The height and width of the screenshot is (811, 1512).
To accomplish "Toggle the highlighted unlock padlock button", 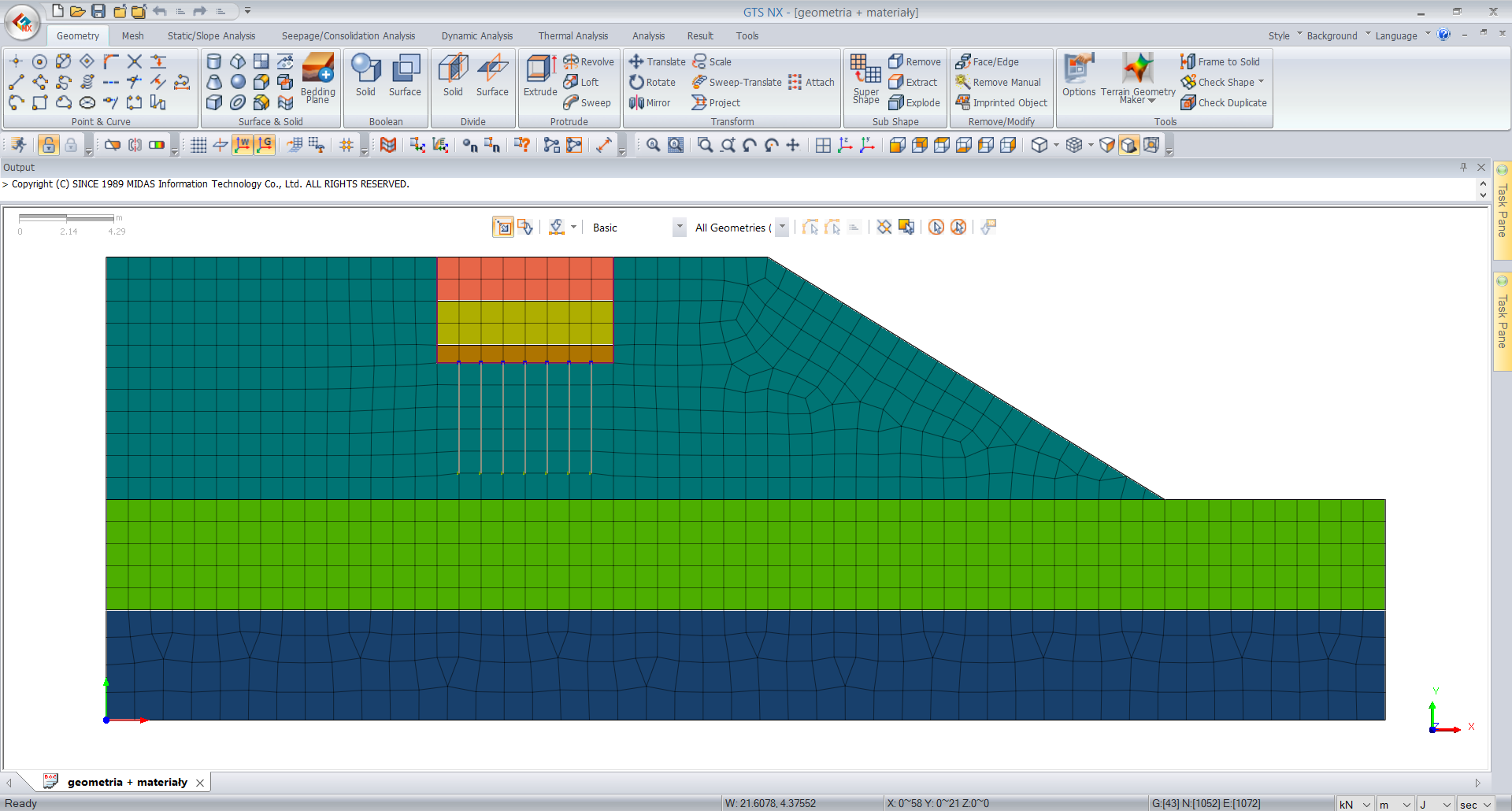I will [x=48, y=145].
